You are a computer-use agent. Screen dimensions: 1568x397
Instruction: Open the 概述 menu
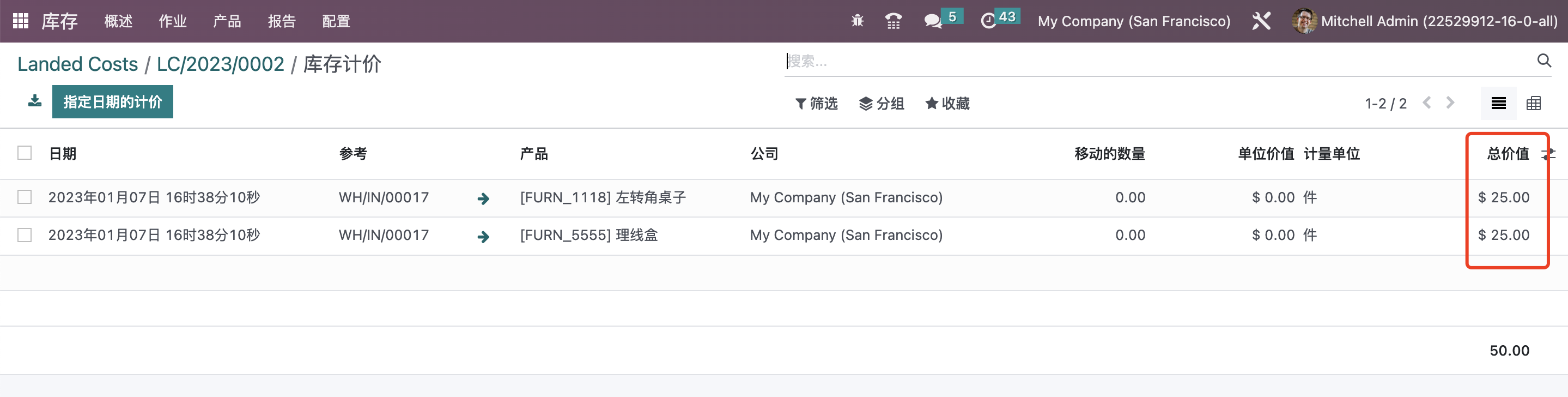coord(118,21)
